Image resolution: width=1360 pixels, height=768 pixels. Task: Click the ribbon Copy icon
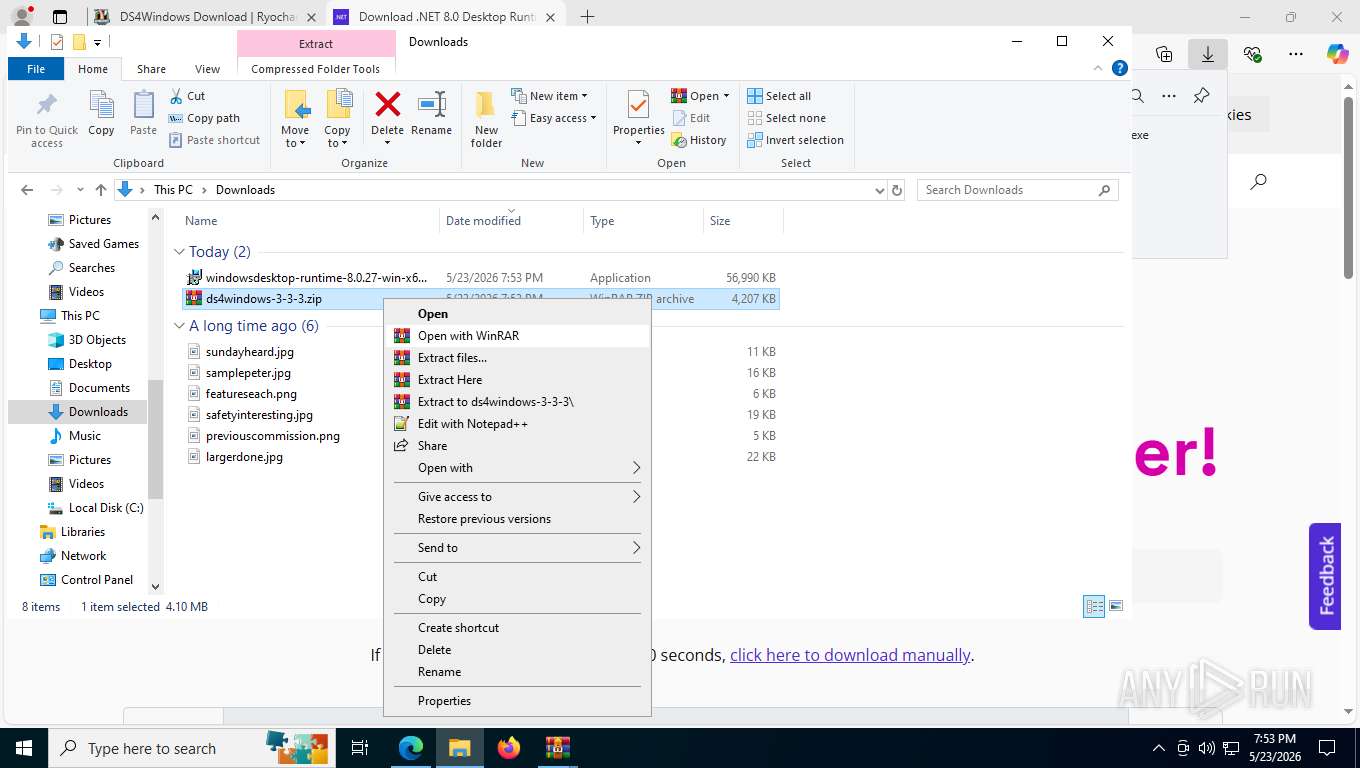[101, 104]
